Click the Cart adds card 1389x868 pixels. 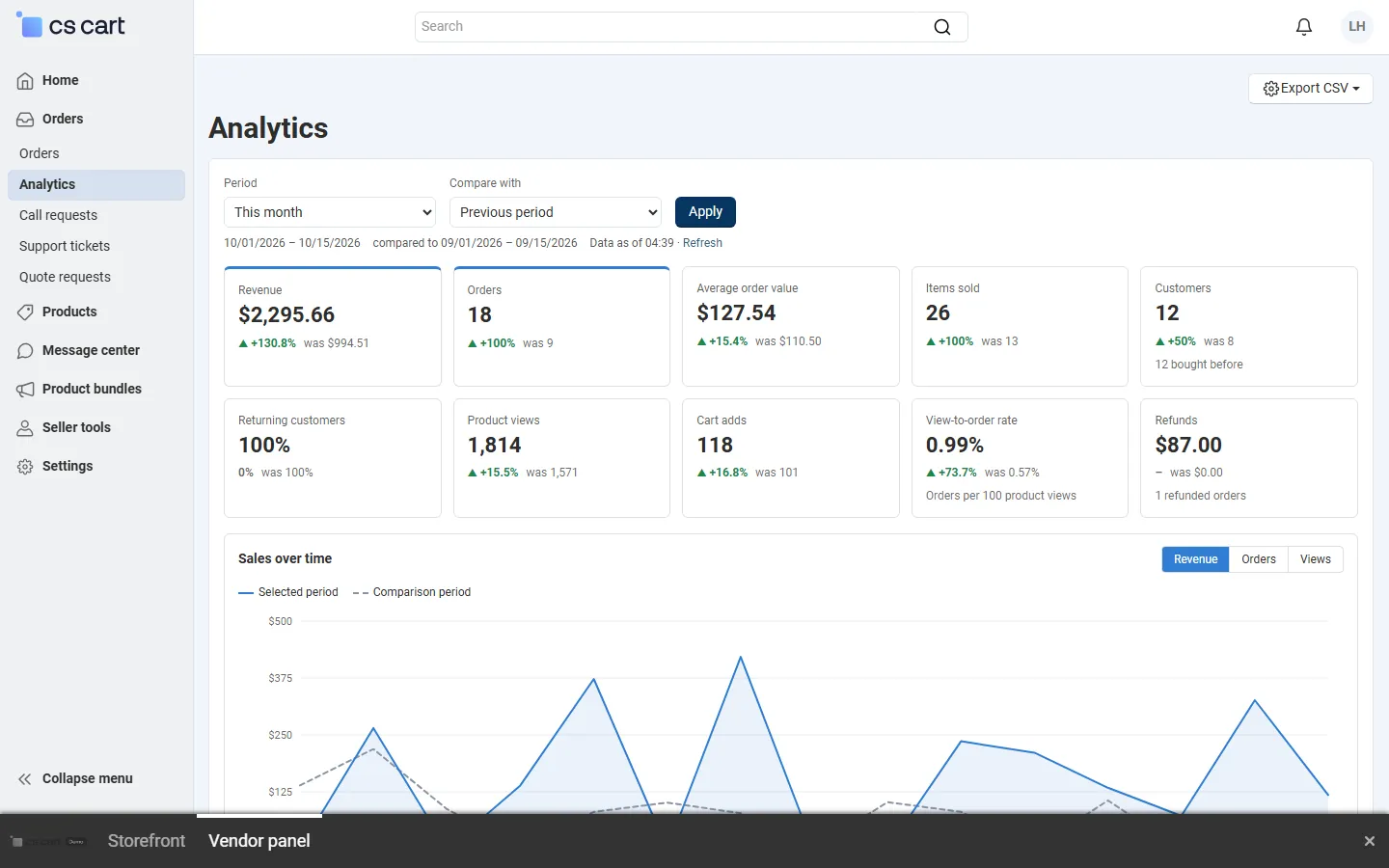(x=791, y=458)
